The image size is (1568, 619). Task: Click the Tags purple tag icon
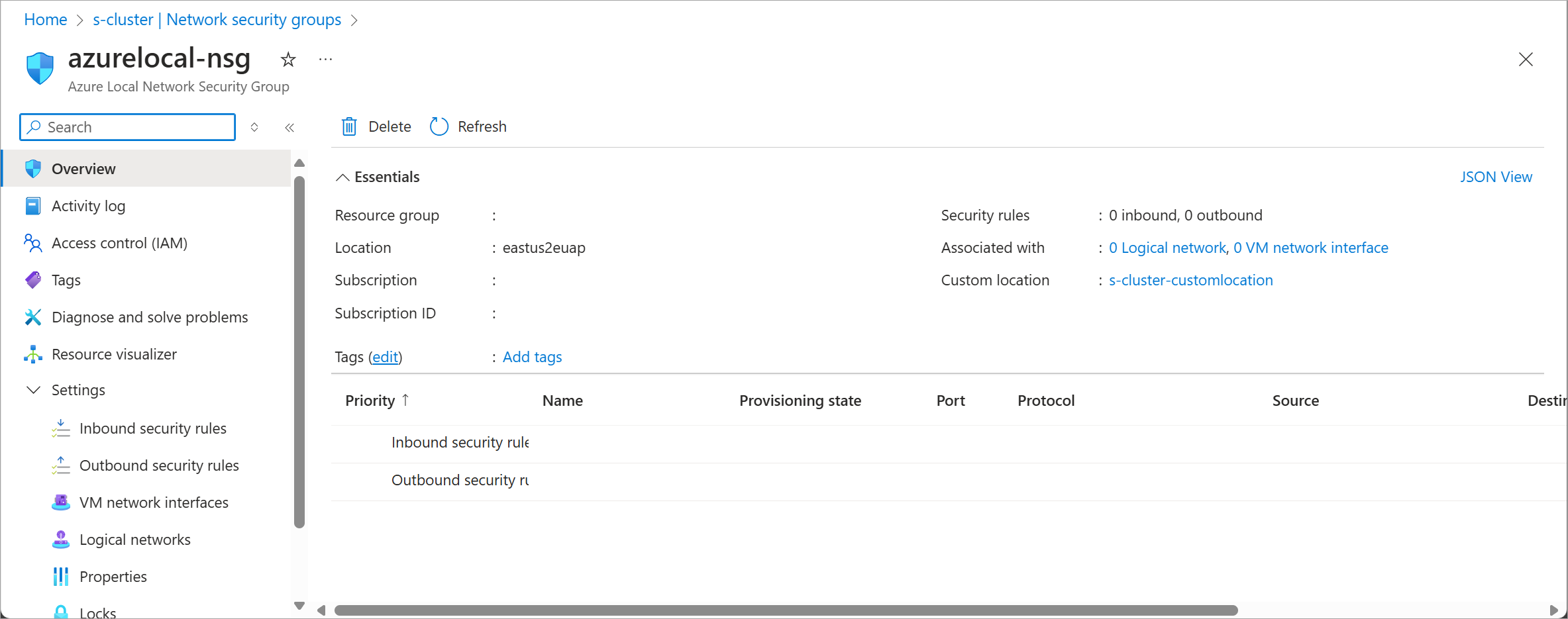(x=33, y=280)
